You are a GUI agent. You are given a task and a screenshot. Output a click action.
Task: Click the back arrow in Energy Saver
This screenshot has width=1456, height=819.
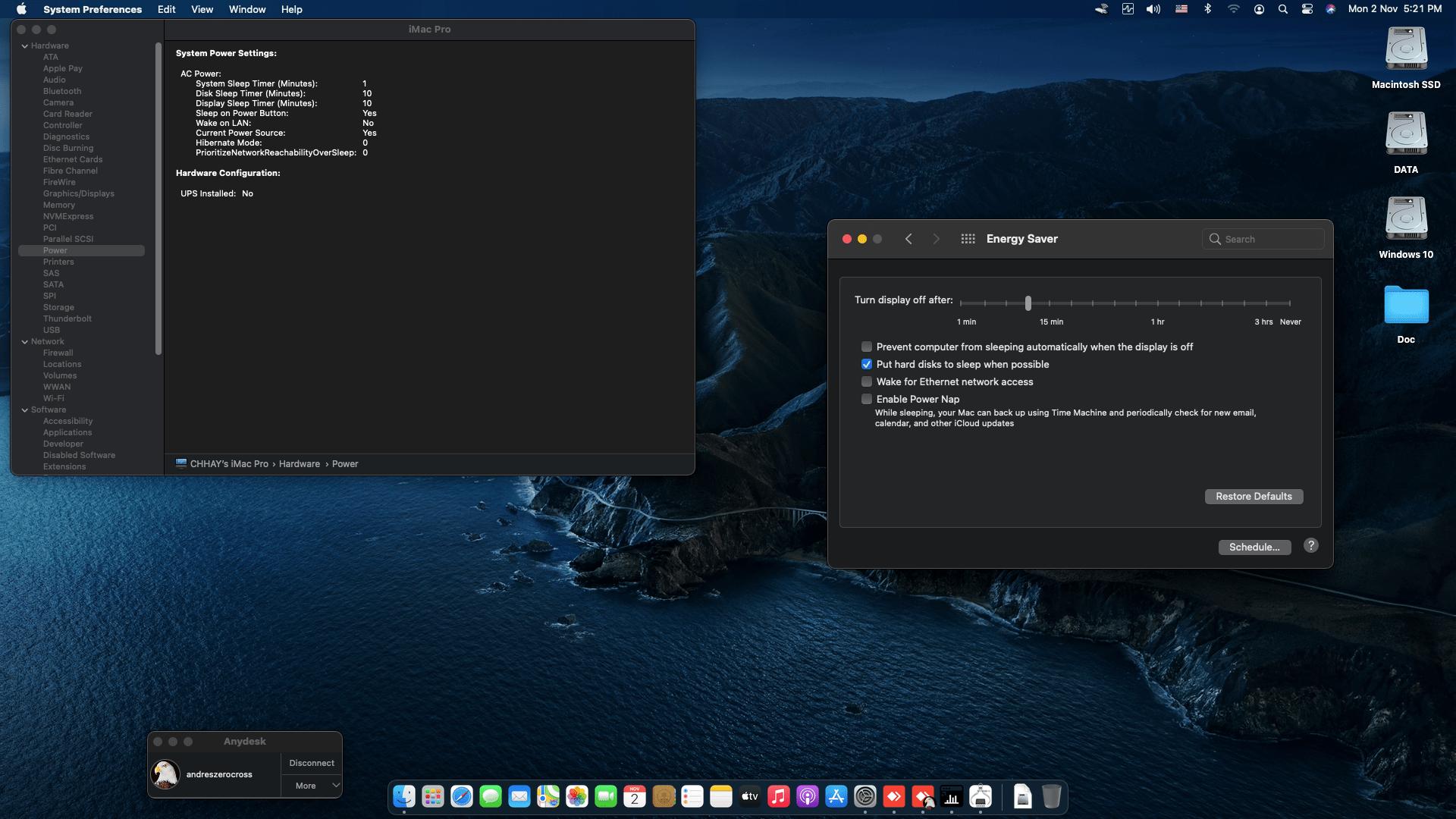click(x=908, y=239)
